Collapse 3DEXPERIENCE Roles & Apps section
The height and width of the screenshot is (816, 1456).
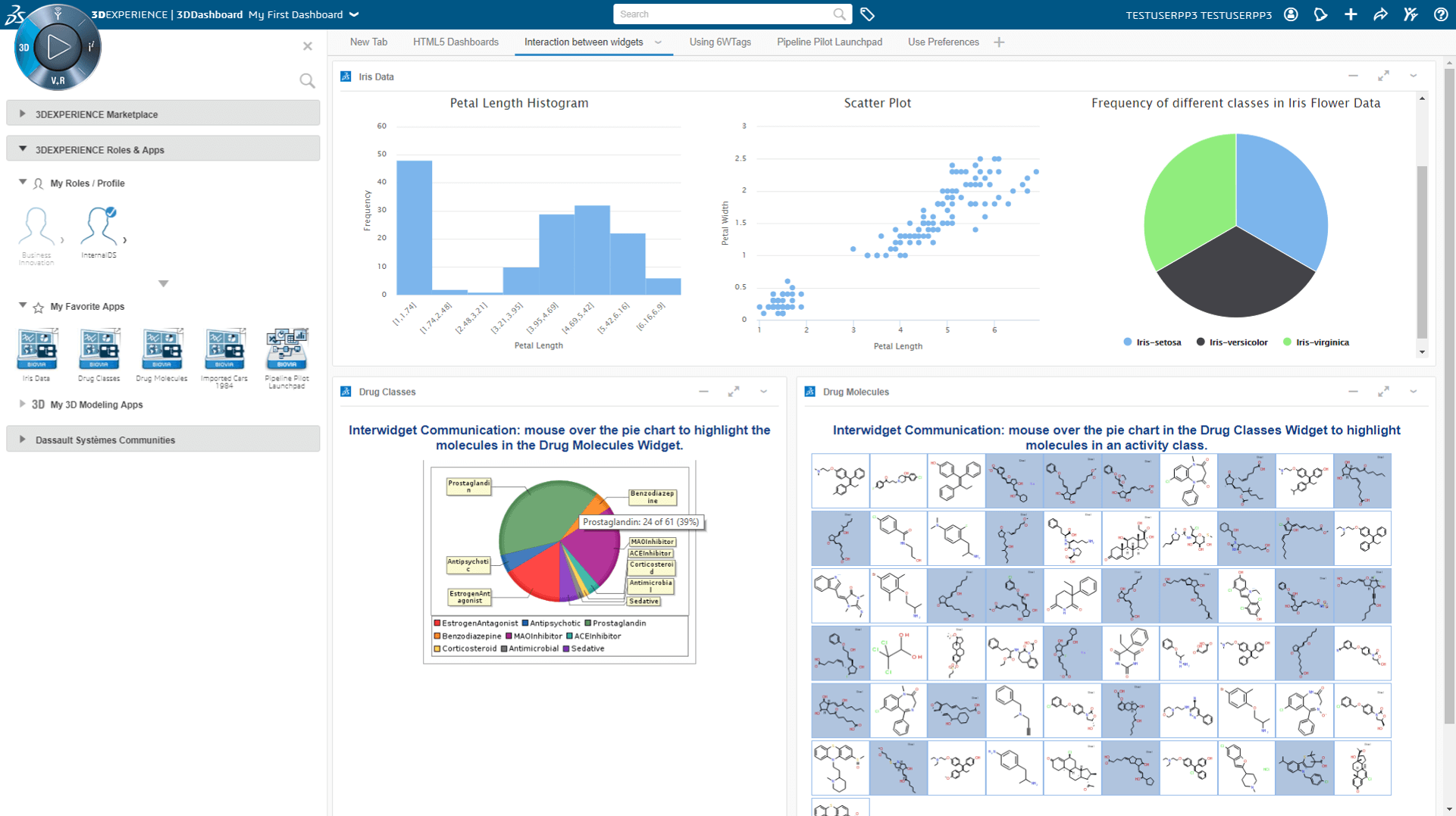click(x=163, y=149)
